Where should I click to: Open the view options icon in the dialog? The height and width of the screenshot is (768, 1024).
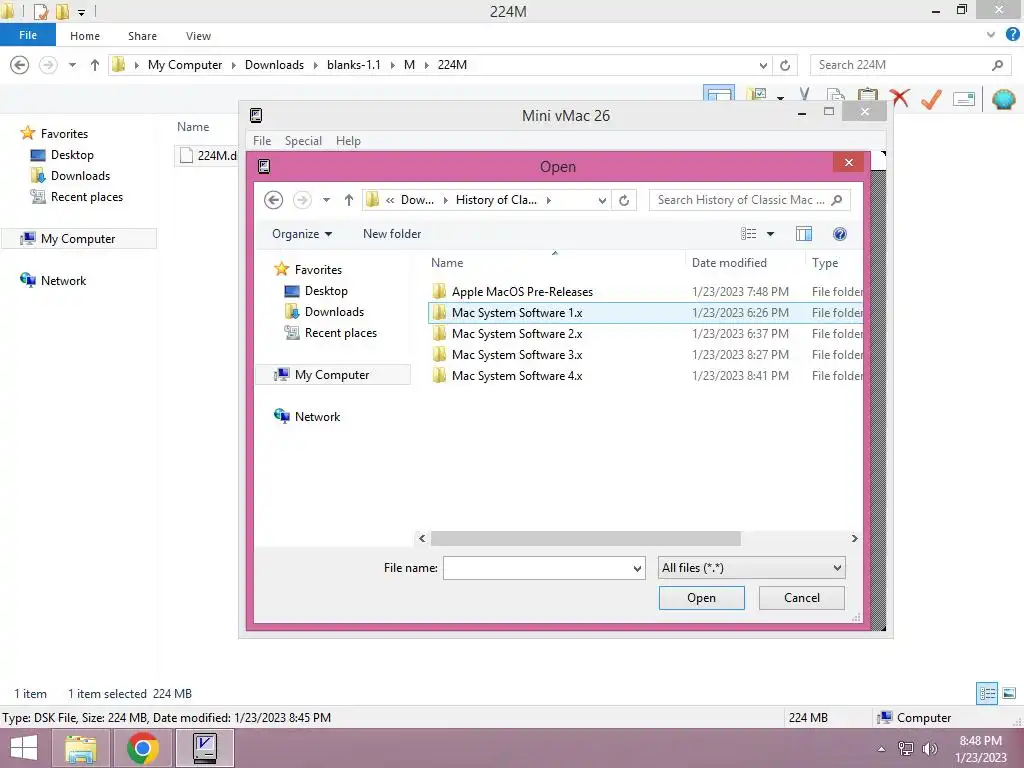pyautogui.click(x=748, y=234)
